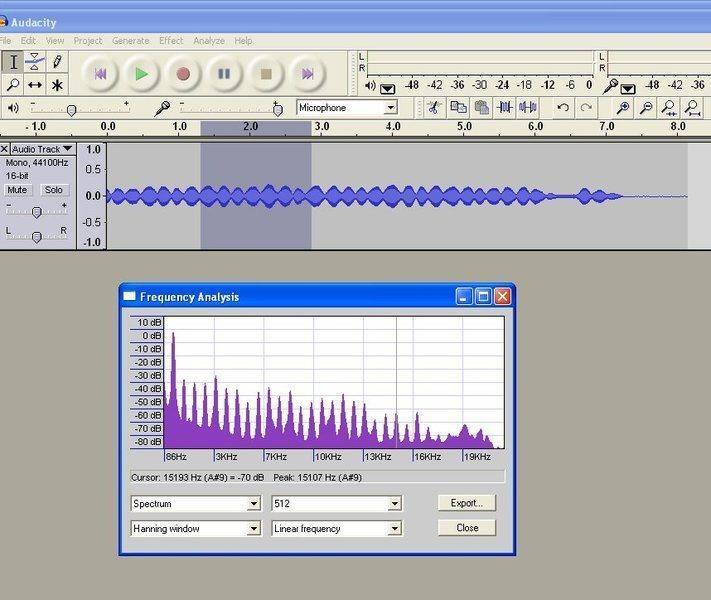
Task: Click the output speaker meter icon
Action: [370, 86]
